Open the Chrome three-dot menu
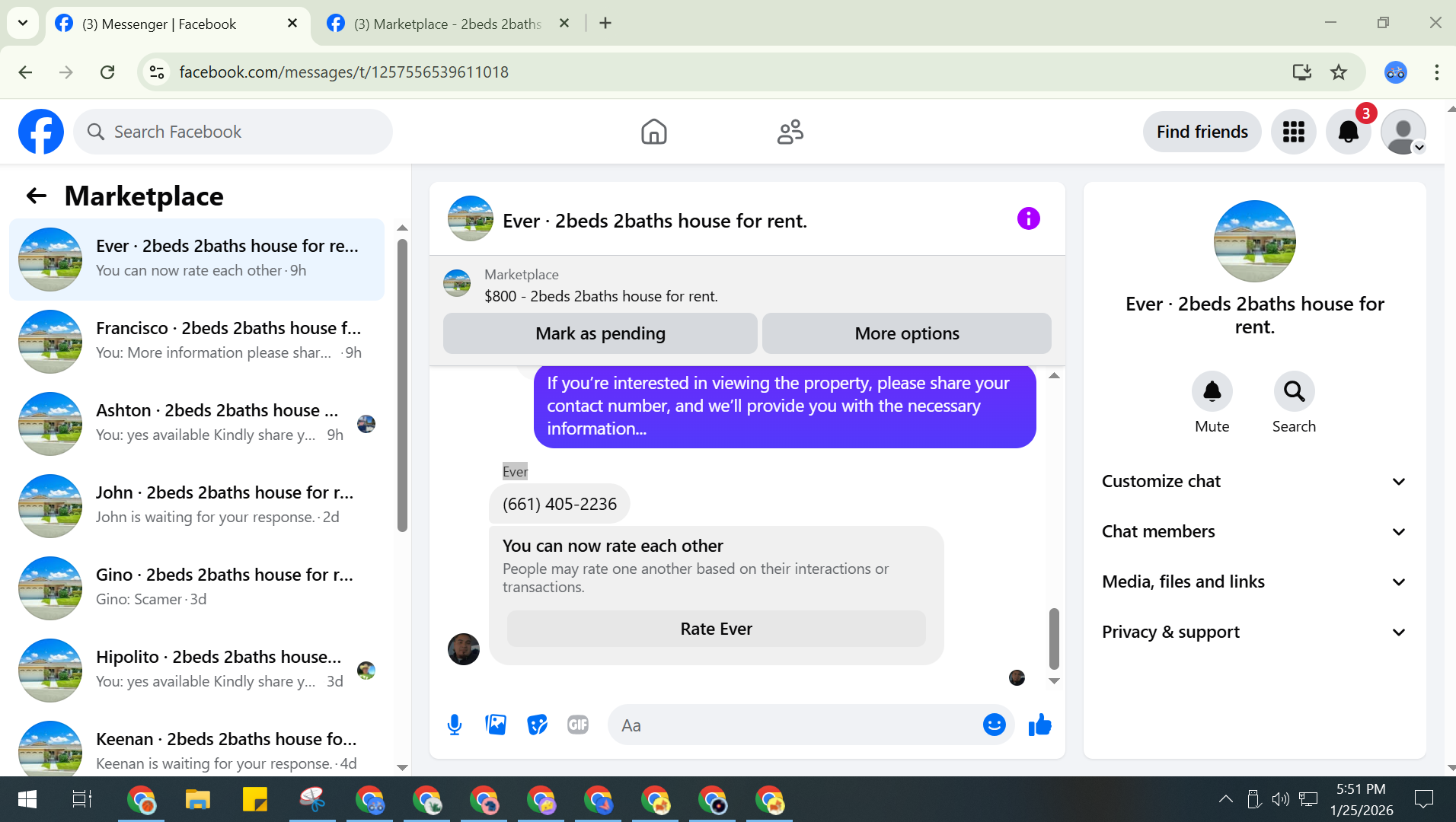1456x822 pixels. coord(1437,72)
